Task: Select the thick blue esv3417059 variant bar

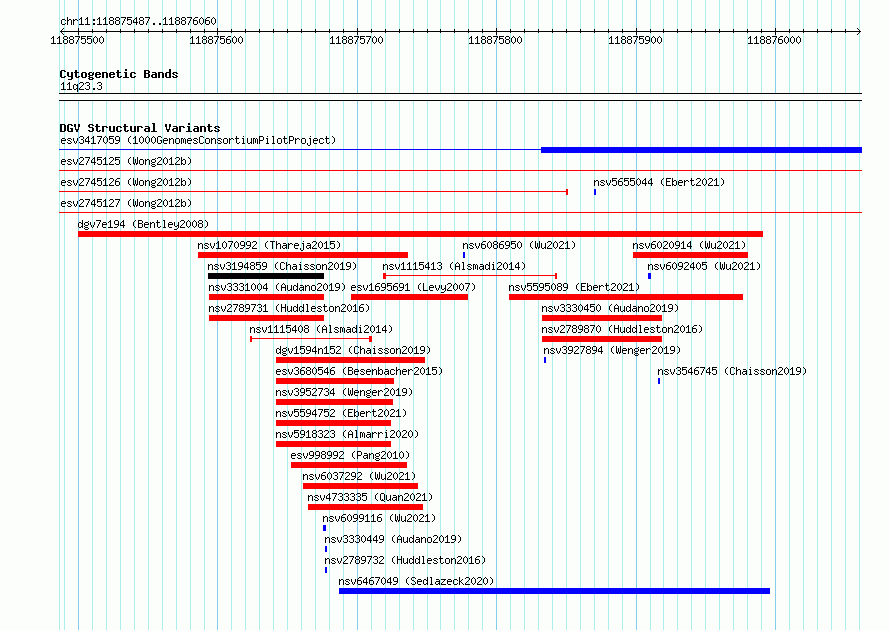Action: pos(702,150)
